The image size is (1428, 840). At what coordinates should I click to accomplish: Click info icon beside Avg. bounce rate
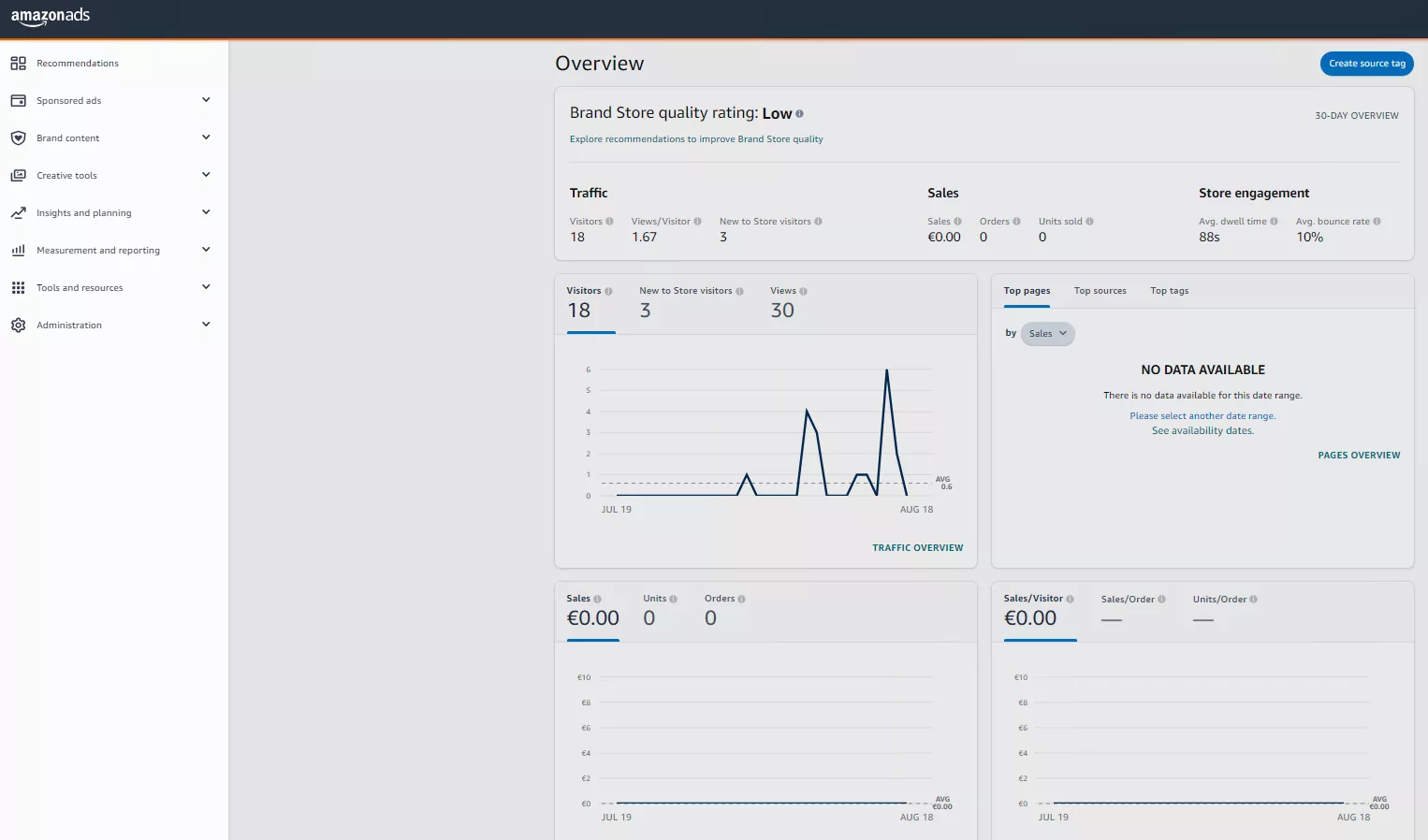[x=1377, y=222]
